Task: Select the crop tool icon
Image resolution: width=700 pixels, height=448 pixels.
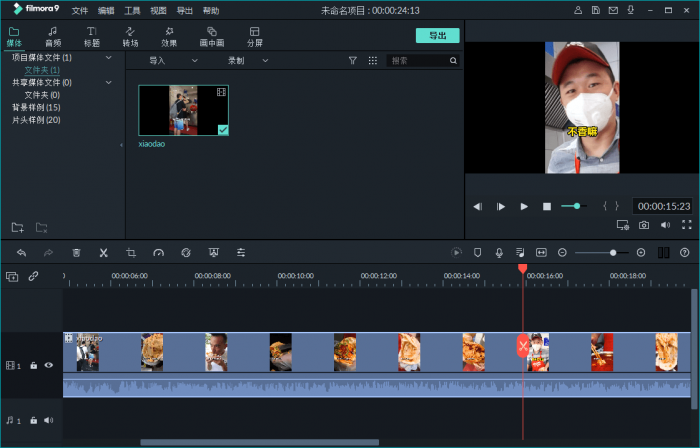Action: tap(131, 253)
